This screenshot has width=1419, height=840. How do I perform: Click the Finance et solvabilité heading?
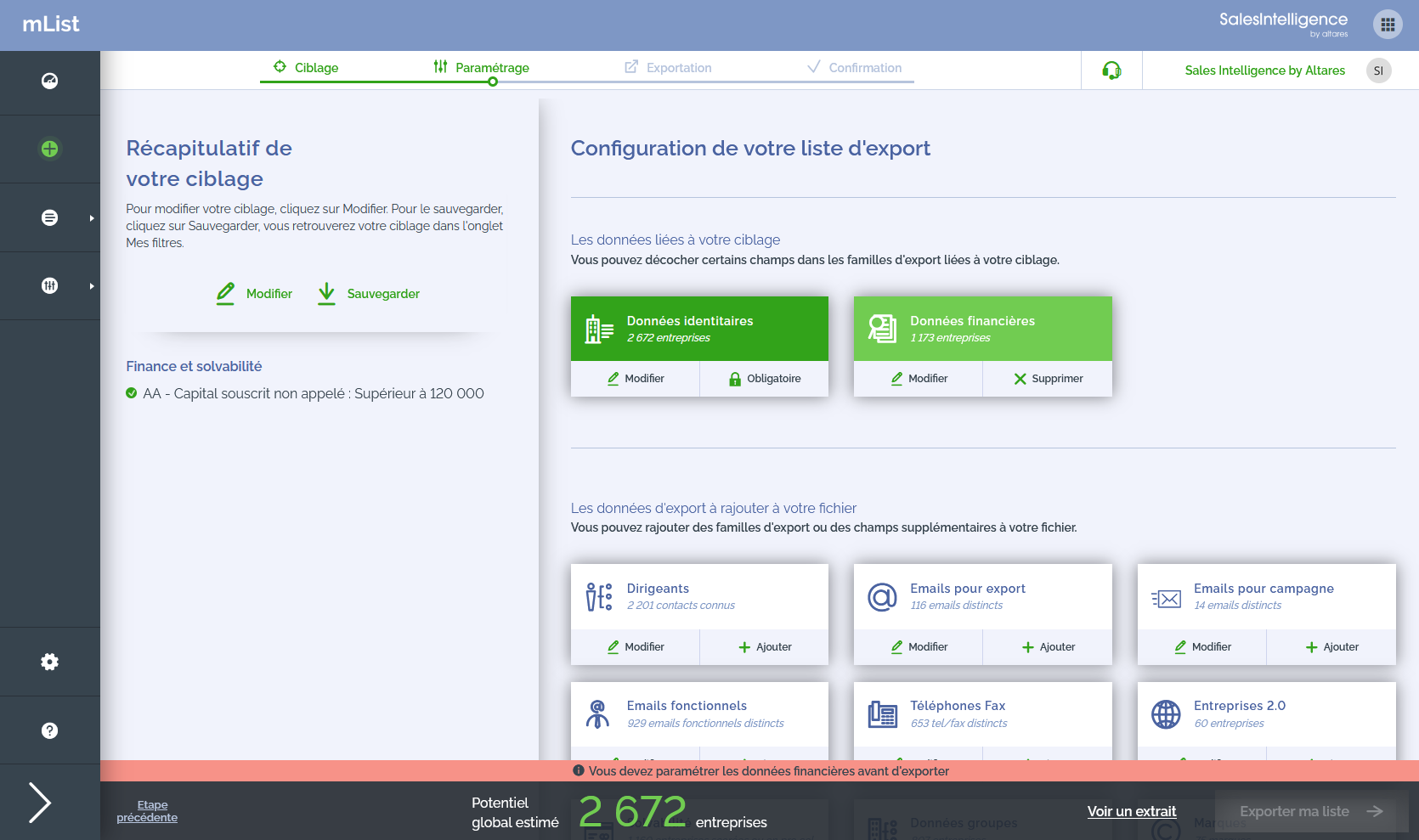point(194,366)
